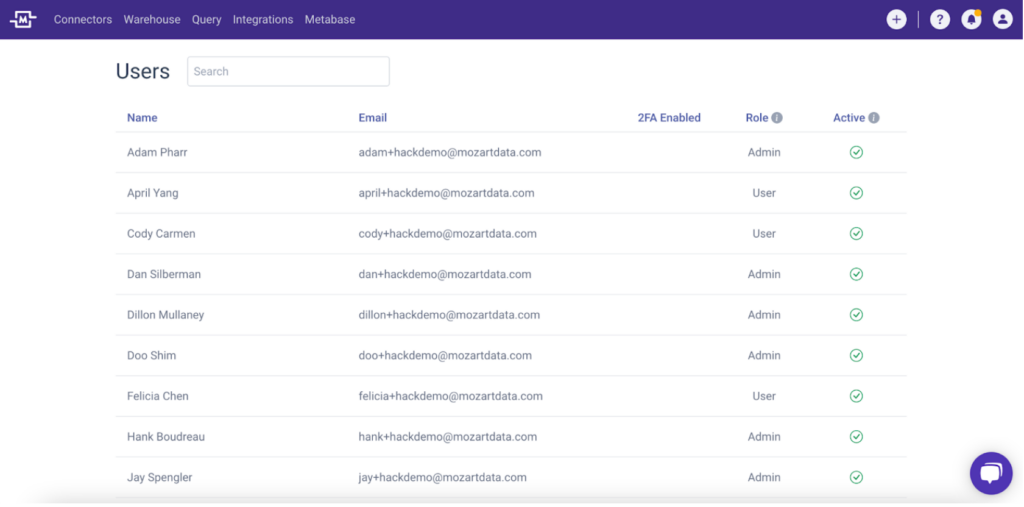Click email dan+hackdemo@mozartdata.com
Image resolution: width=1024 pixels, height=507 pixels.
click(x=445, y=274)
